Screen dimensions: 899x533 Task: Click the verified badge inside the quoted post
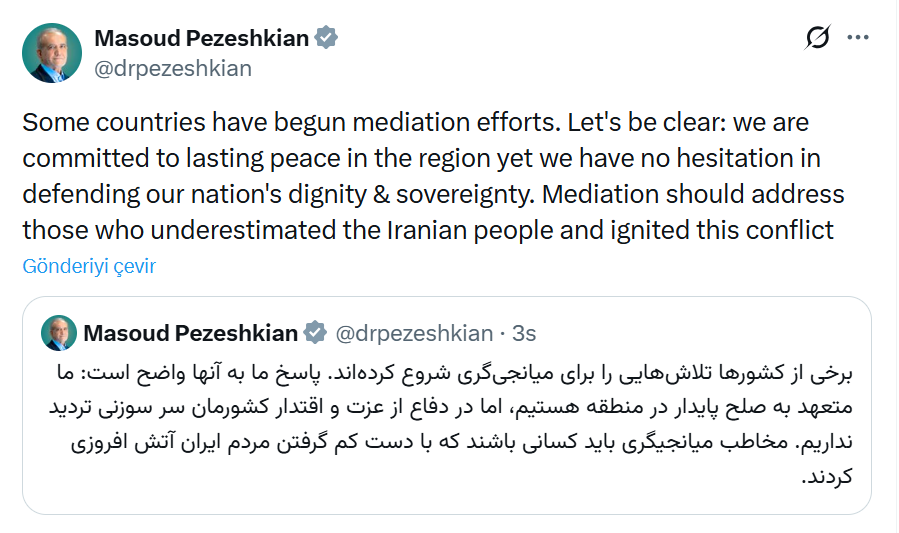[x=315, y=333]
